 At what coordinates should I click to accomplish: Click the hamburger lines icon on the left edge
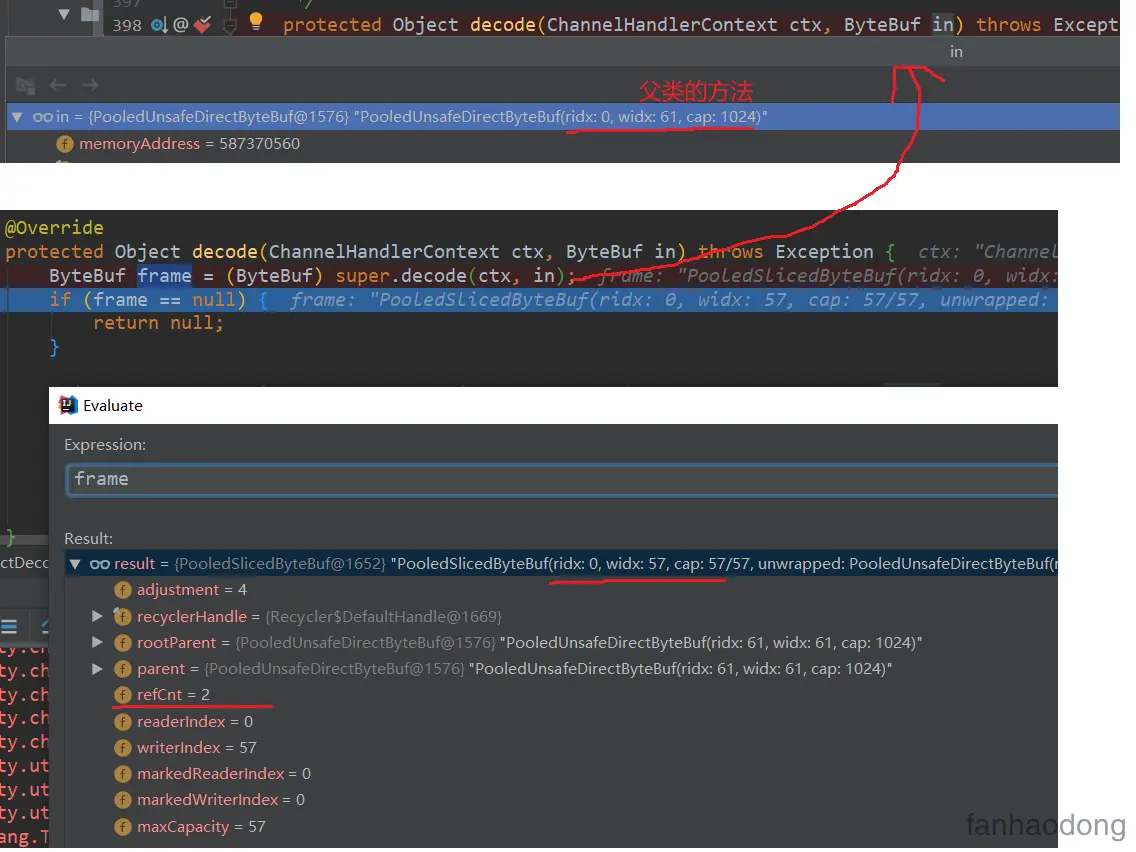[9, 627]
